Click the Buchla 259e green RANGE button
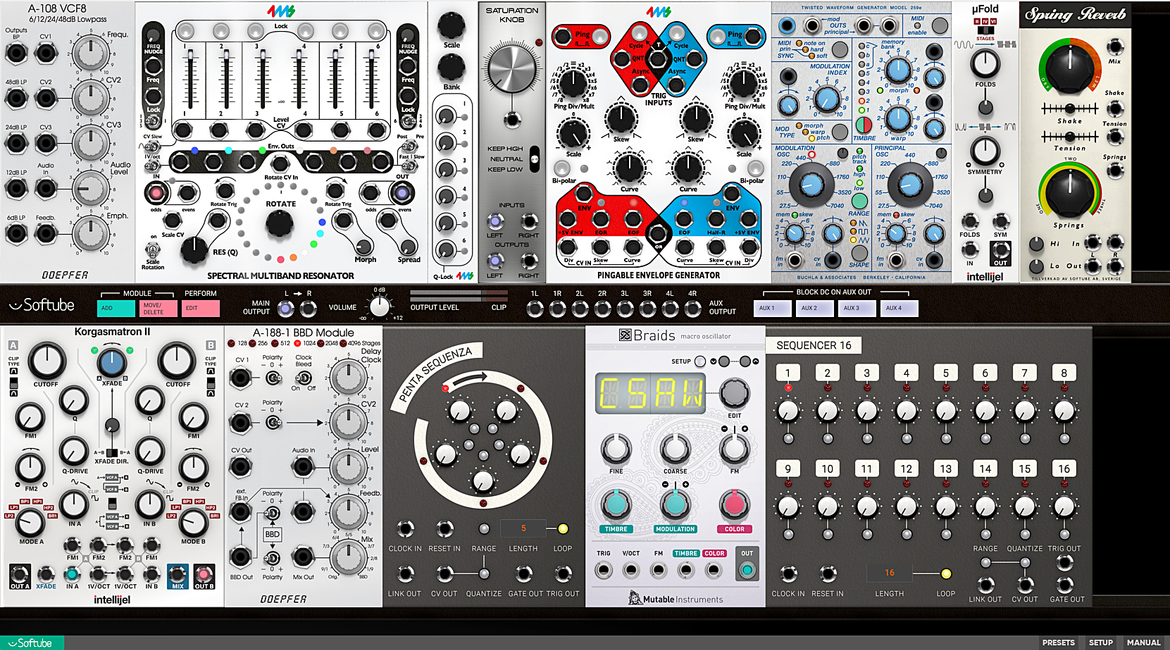The height and width of the screenshot is (650, 1170). (x=860, y=201)
